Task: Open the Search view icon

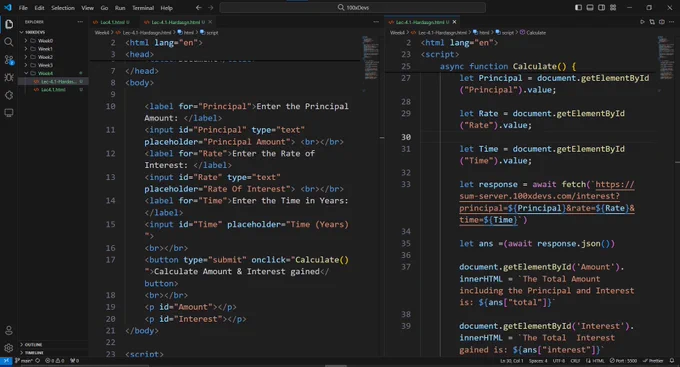Action: (9, 42)
